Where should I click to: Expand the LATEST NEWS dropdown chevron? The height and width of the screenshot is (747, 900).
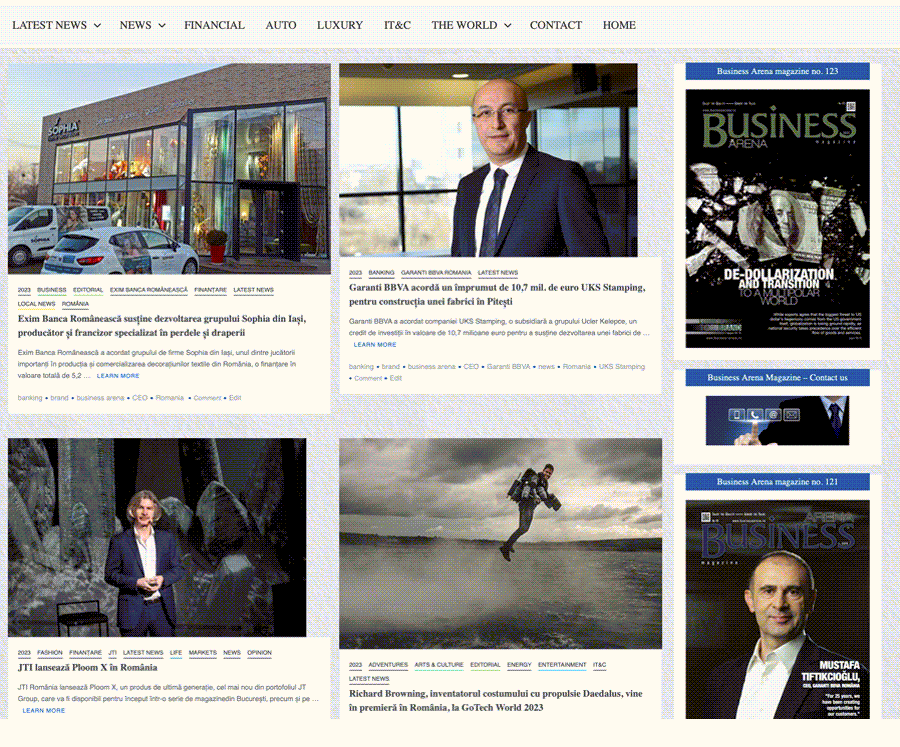point(97,25)
